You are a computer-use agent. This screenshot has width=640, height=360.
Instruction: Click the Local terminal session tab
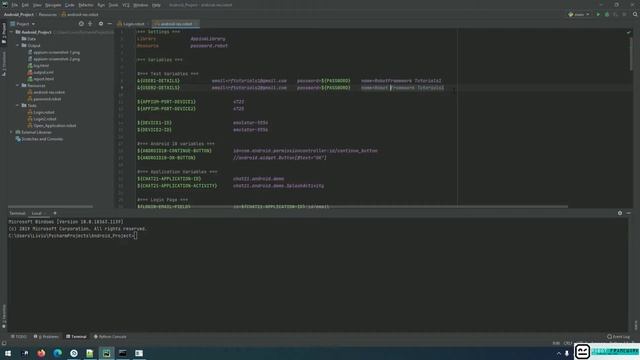coord(37,213)
